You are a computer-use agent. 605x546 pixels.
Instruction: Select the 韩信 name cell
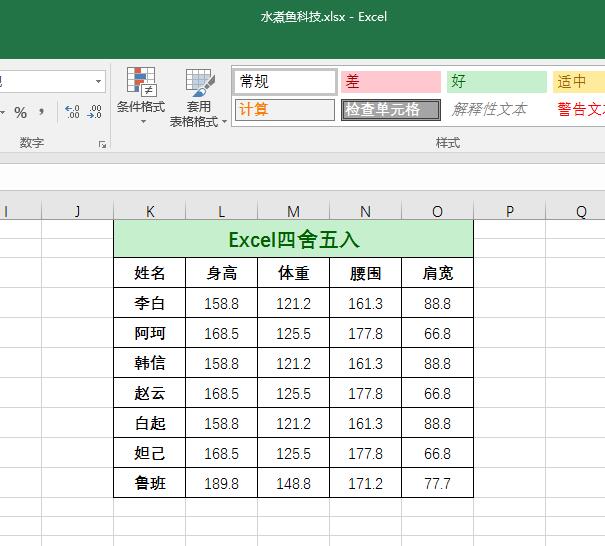click(150, 363)
